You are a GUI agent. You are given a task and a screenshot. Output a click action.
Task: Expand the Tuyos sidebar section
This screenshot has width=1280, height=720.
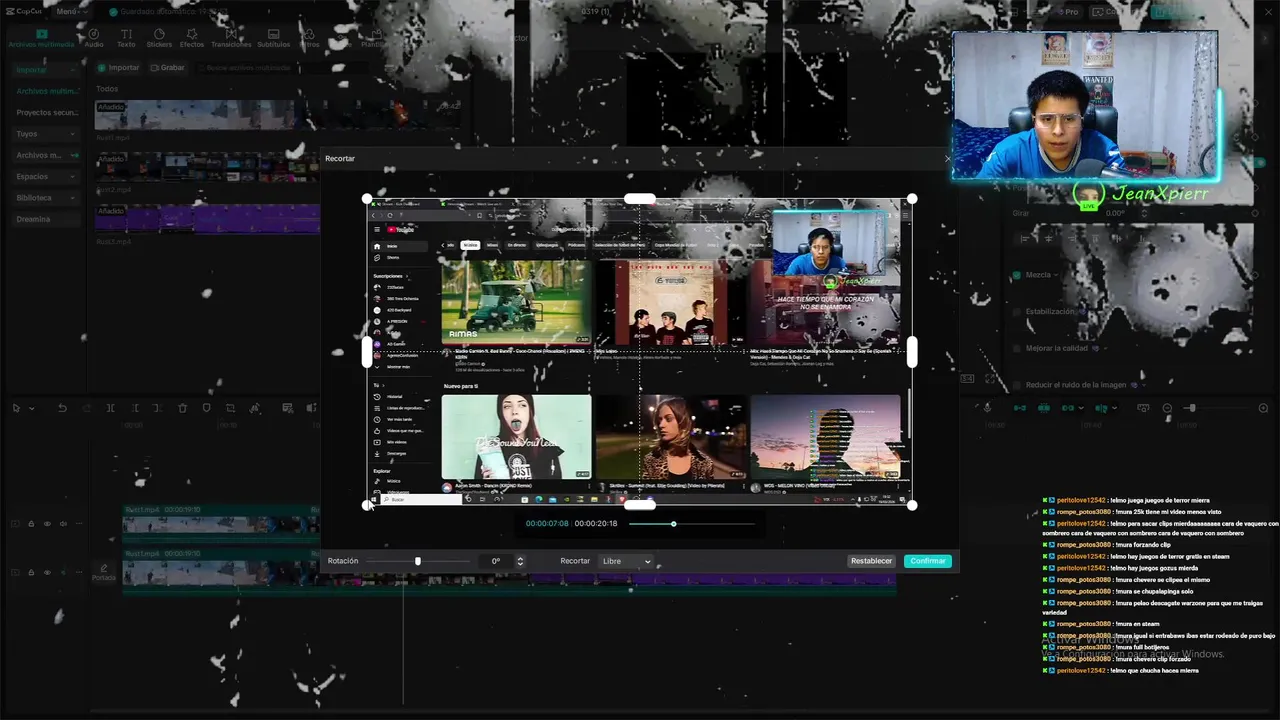click(46, 134)
